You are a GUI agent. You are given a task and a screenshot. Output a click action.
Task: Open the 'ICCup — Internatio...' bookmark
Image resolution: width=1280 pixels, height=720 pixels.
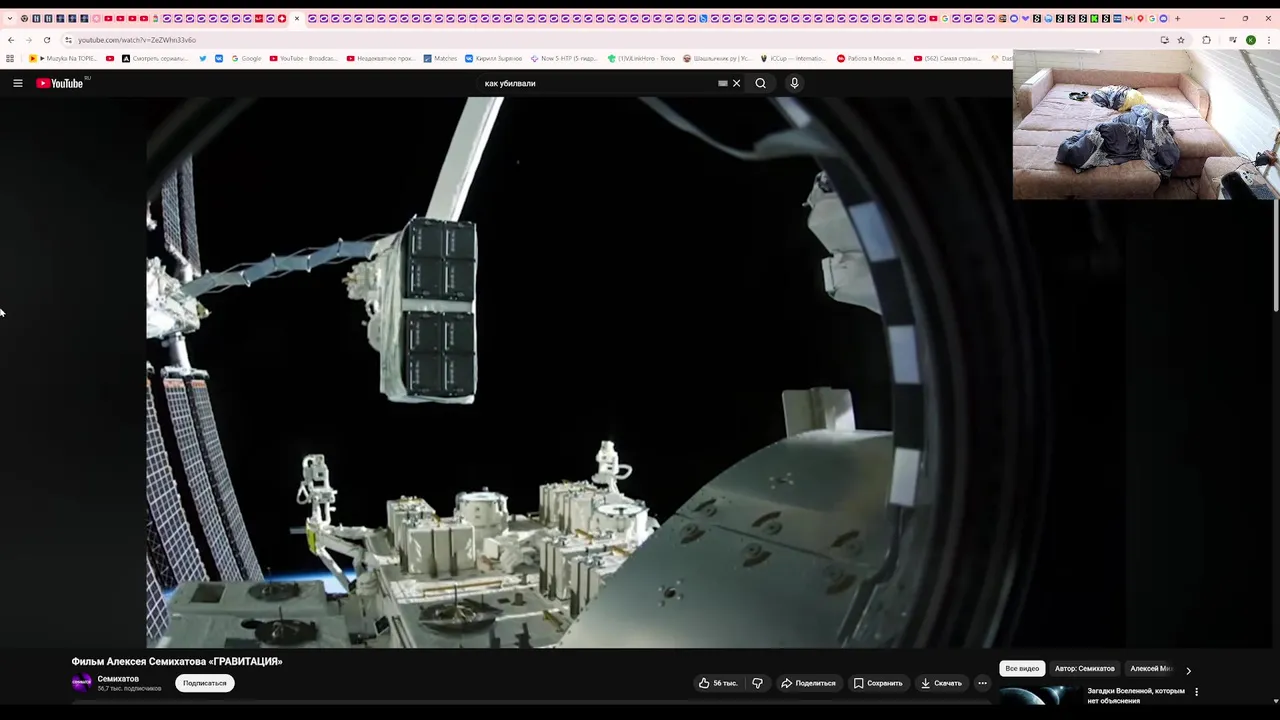click(794, 58)
